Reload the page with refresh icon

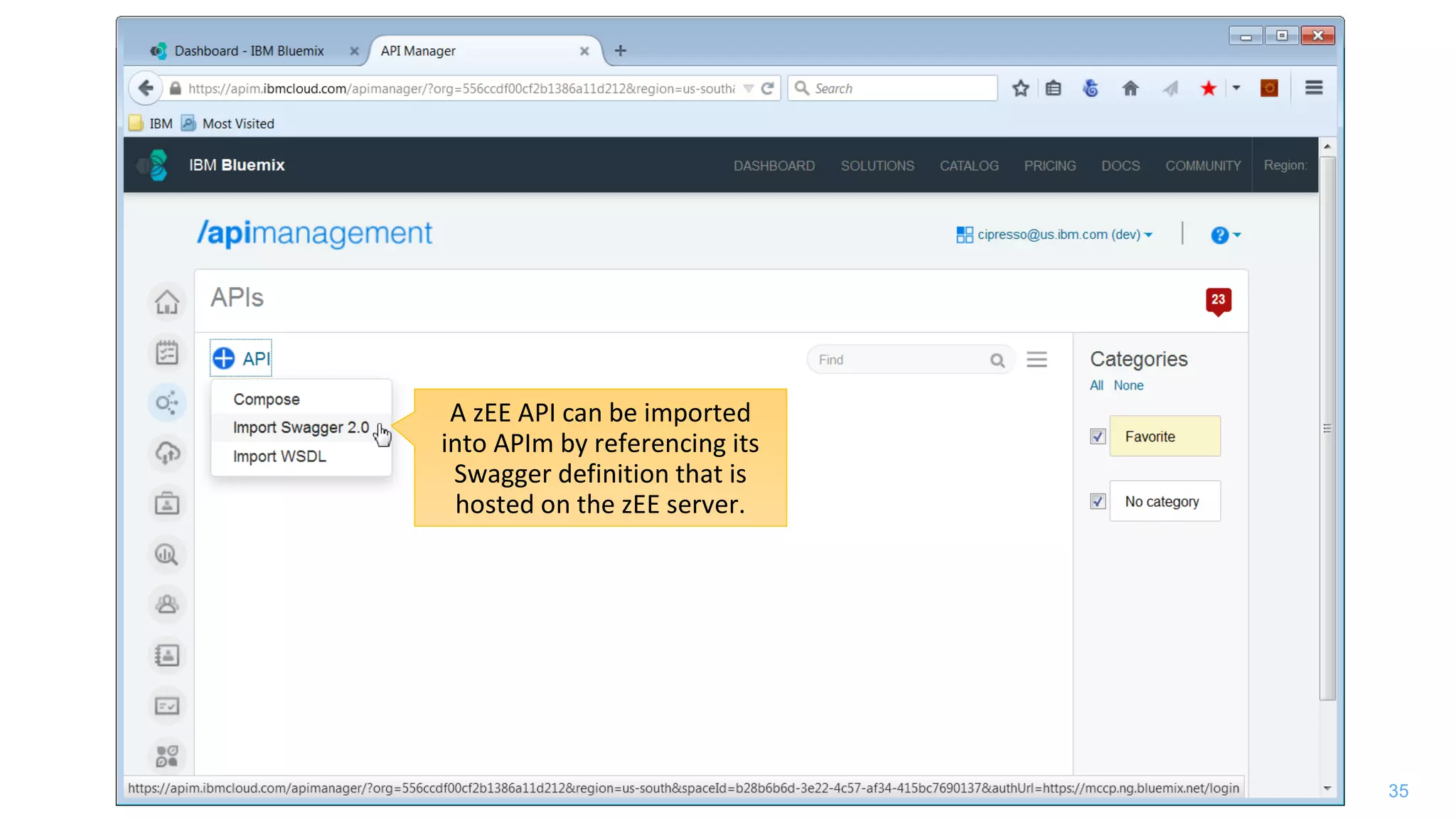point(768,89)
